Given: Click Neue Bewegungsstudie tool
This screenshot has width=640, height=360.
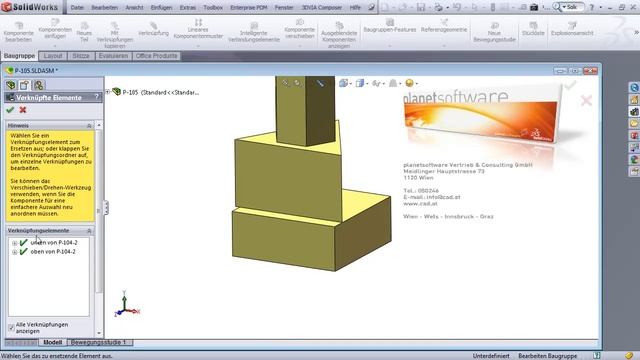Looking at the screenshot, I should (494, 33).
